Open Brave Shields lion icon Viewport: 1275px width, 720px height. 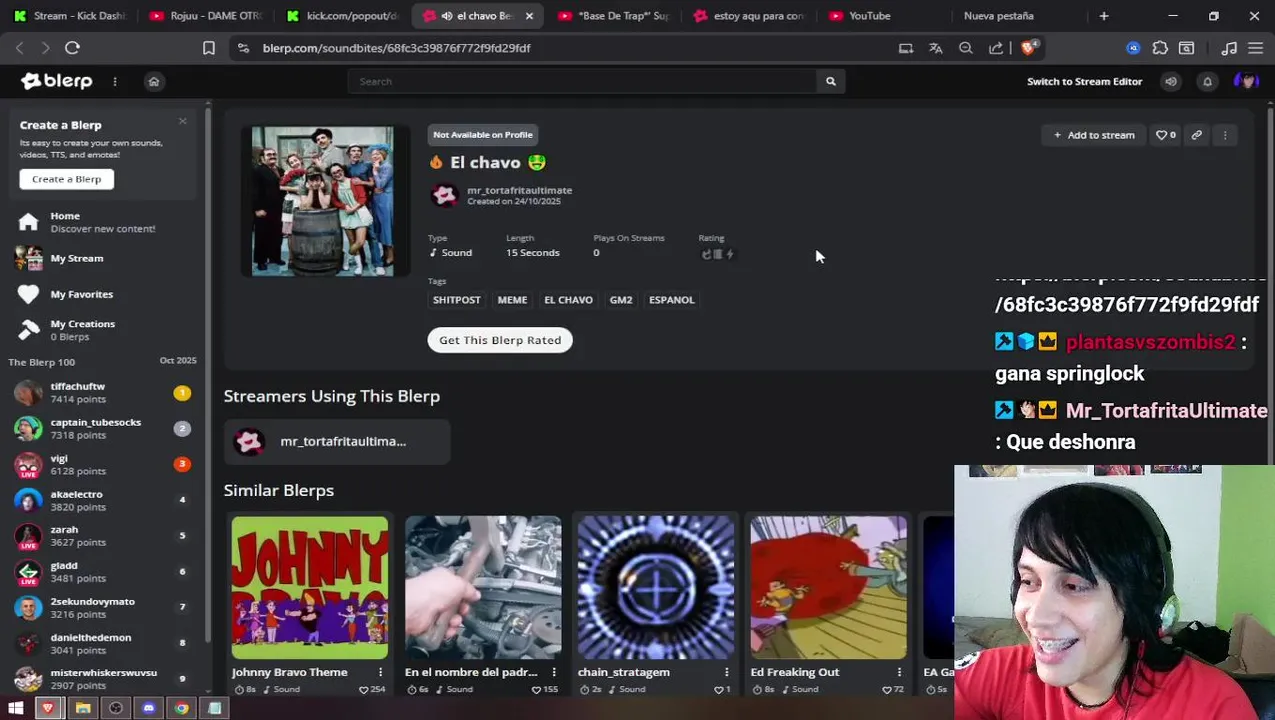tap(1029, 47)
